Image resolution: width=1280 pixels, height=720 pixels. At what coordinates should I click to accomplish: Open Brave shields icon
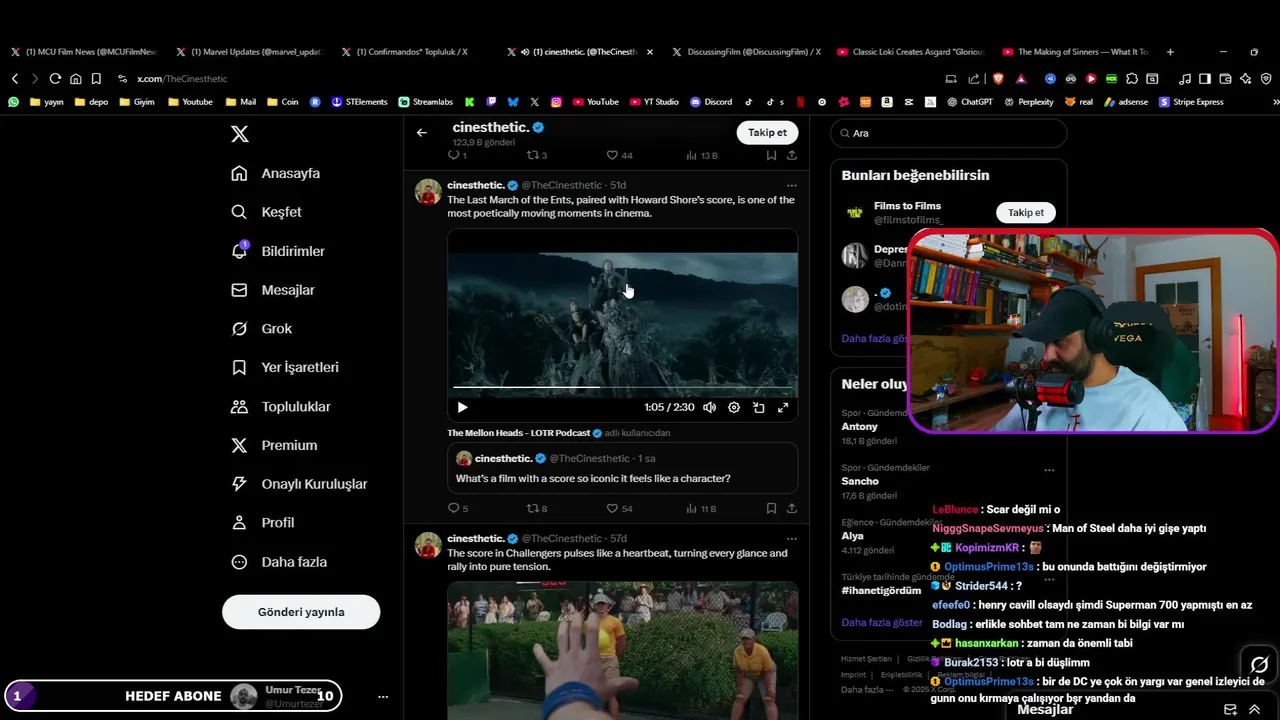pyautogui.click(x=998, y=79)
